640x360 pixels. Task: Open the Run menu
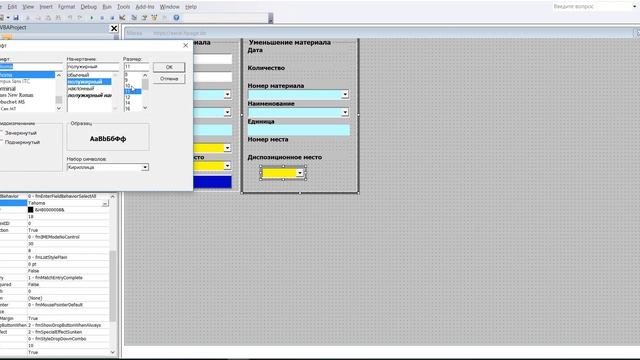pos(107,7)
